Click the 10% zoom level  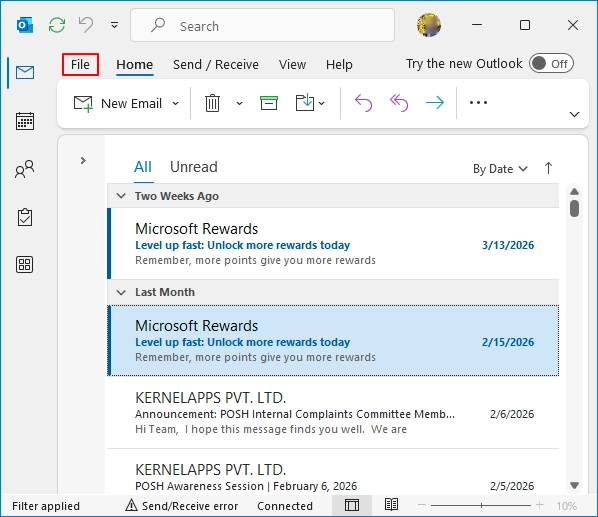point(566,506)
